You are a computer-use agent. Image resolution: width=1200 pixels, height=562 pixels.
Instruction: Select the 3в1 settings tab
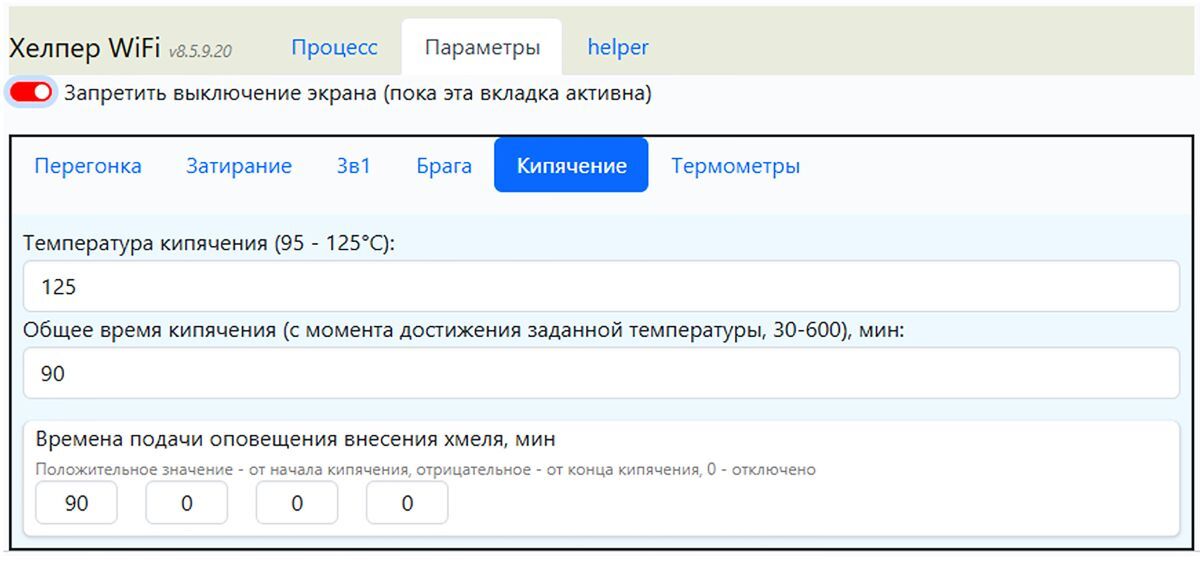pos(354,166)
